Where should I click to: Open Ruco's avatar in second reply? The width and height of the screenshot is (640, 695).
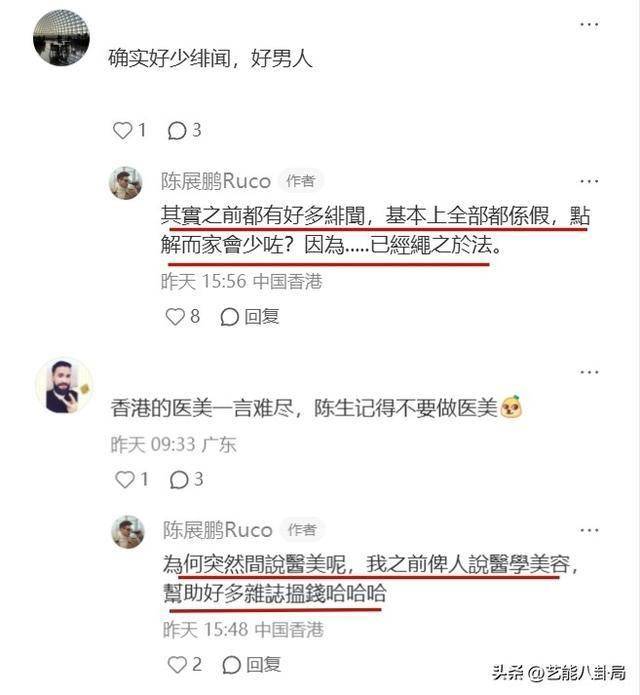coord(128,531)
